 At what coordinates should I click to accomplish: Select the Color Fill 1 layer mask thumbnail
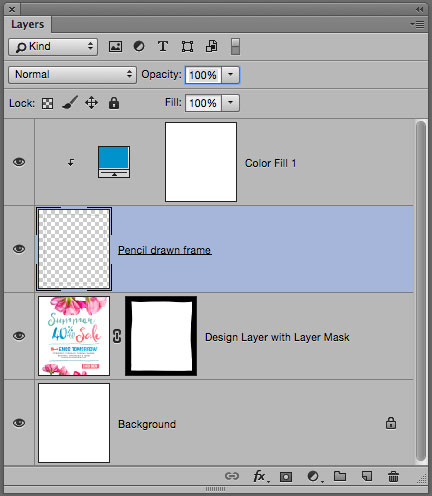(x=201, y=162)
